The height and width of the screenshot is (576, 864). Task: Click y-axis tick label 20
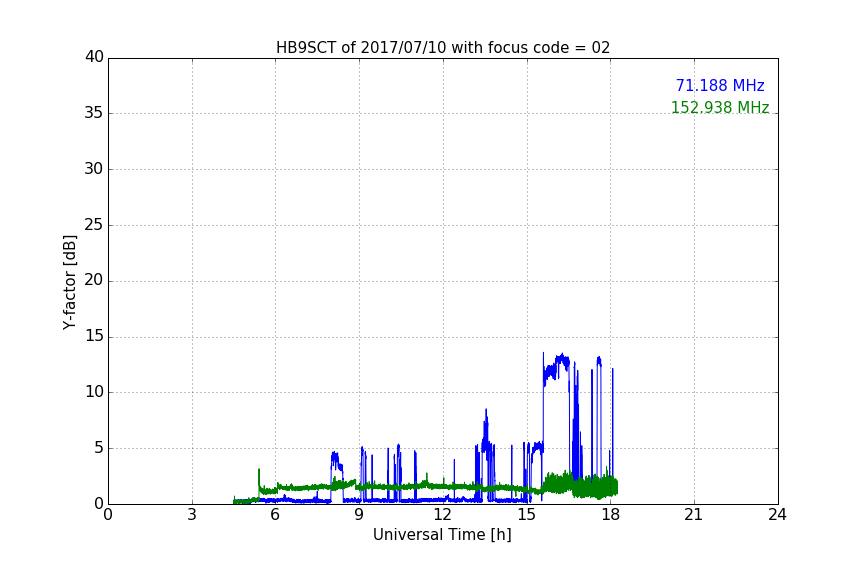click(94, 280)
